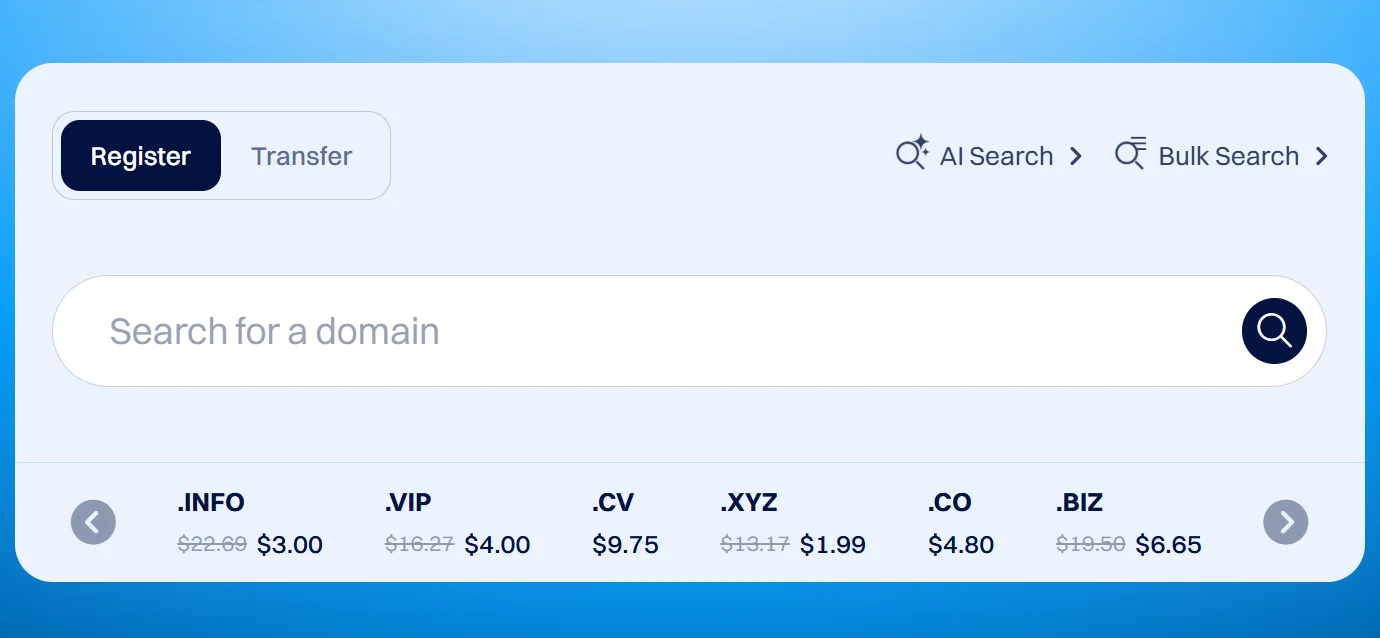Choose the .VIP domain extension
The width and height of the screenshot is (1380, 638).
click(408, 502)
